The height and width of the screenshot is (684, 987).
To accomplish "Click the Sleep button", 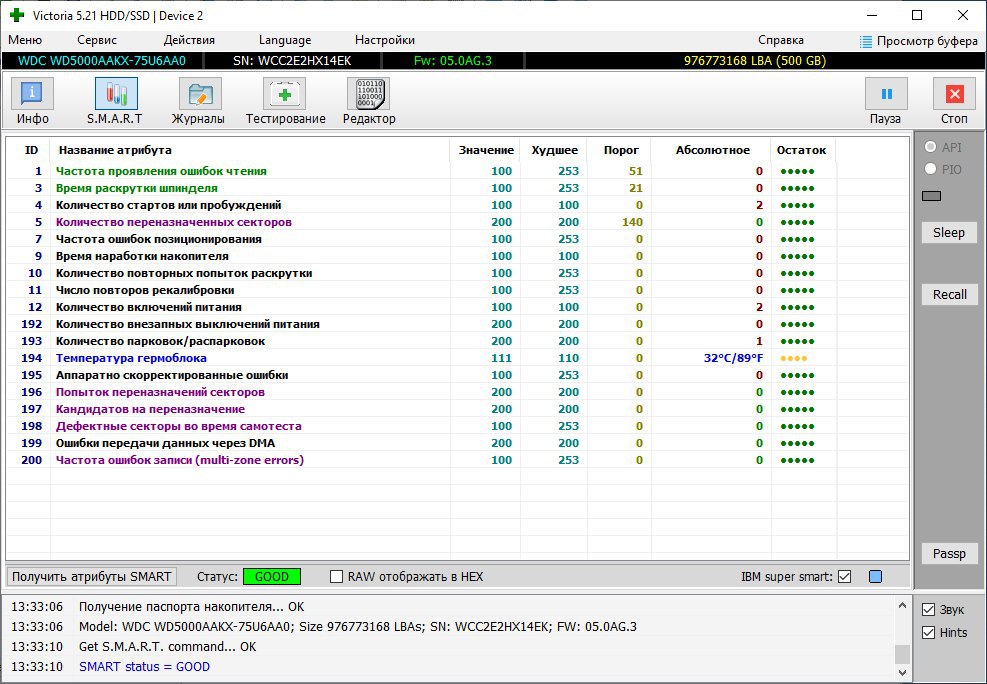I will tap(949, 232).
